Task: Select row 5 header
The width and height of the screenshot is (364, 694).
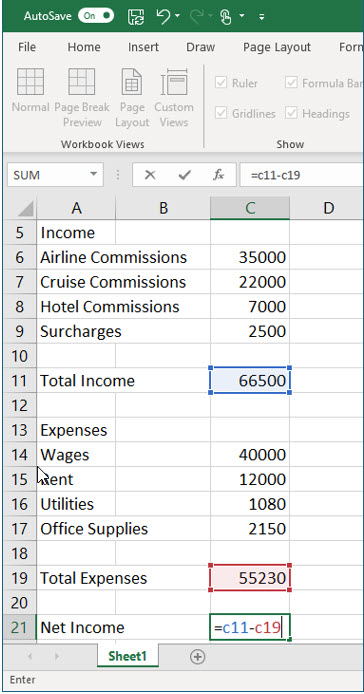Action: tap(20, 233)
